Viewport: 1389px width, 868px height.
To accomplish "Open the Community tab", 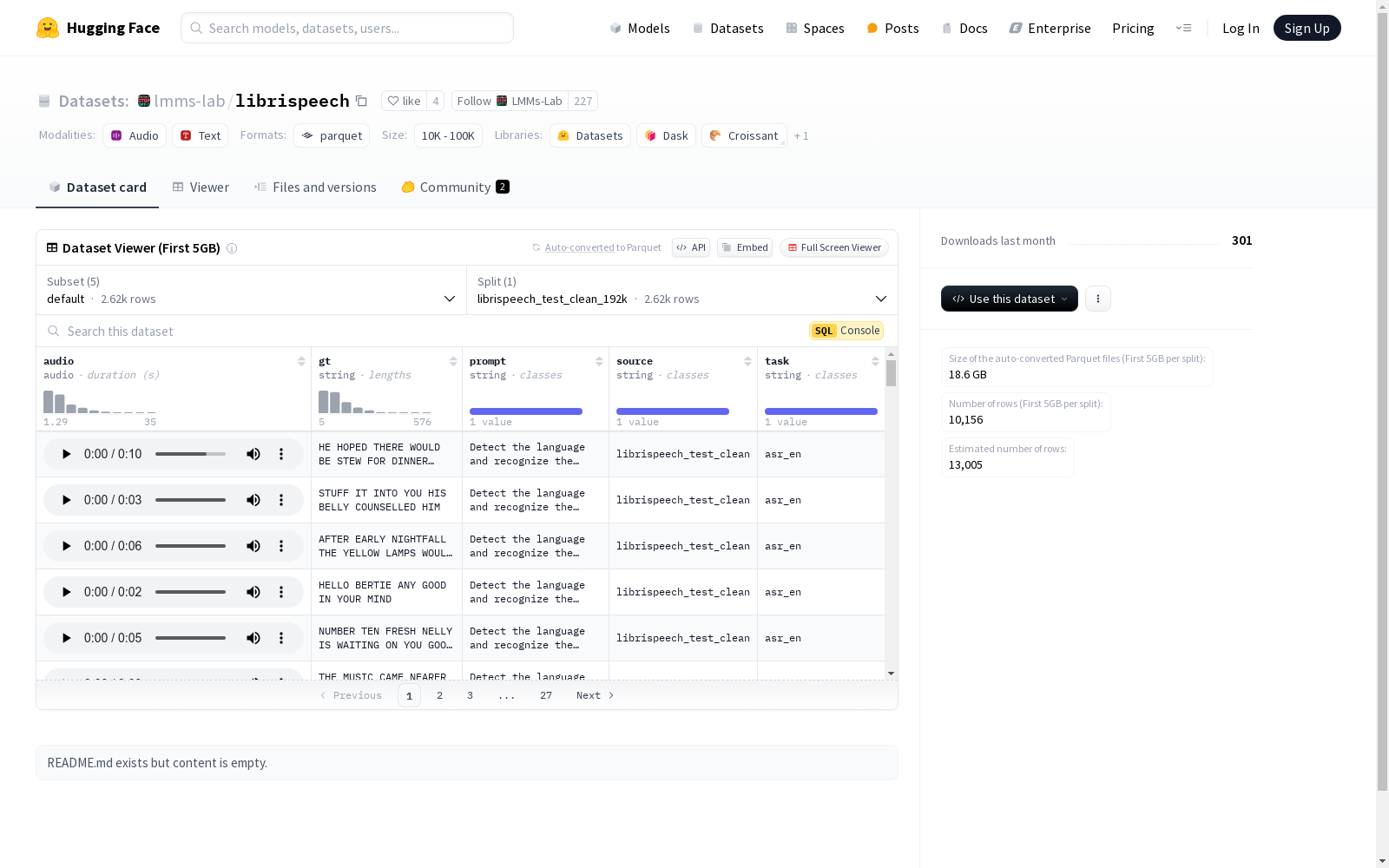I will (x=455, y=187).
